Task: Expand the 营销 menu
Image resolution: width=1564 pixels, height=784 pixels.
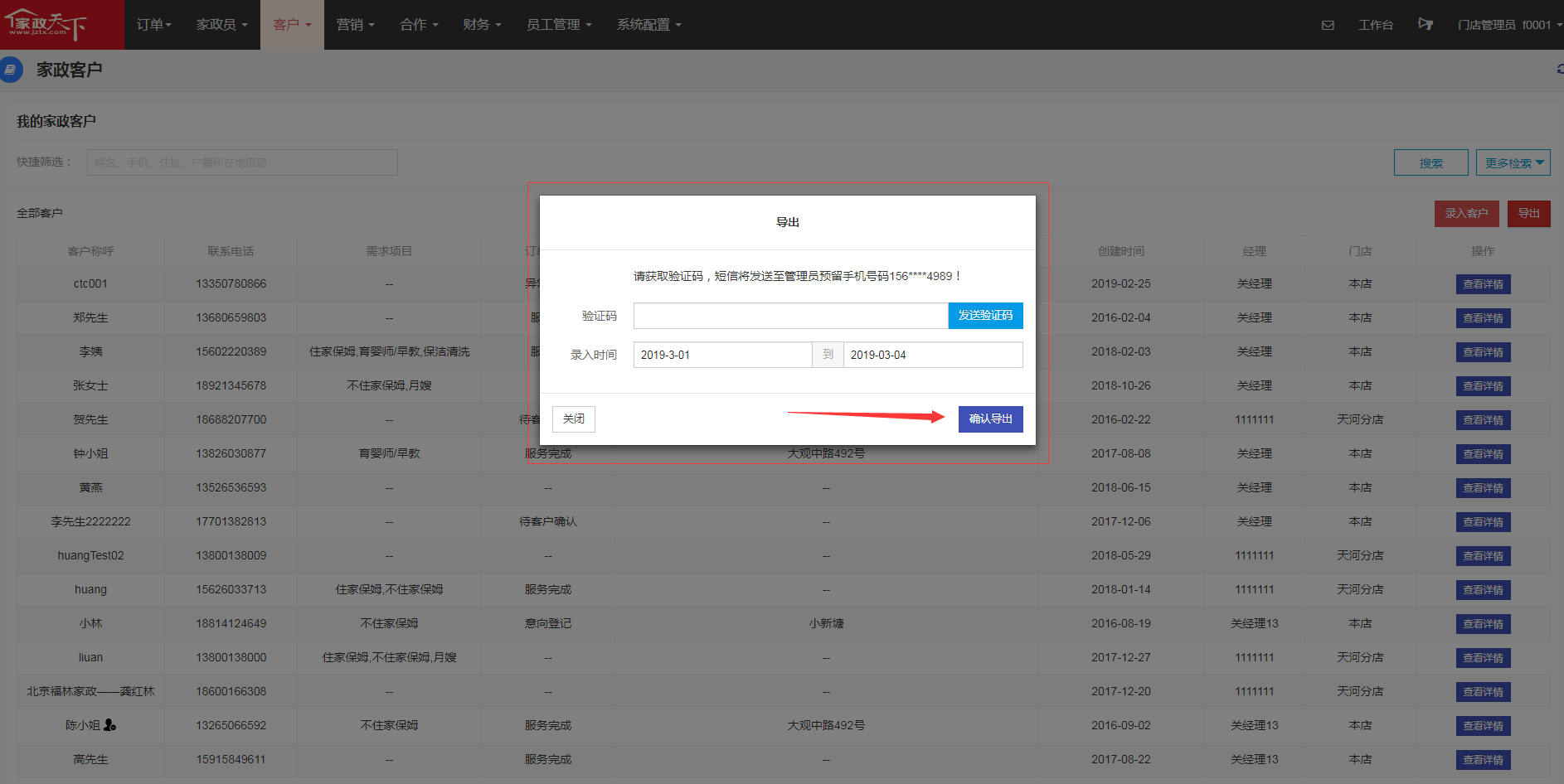Action: [355, 25]
